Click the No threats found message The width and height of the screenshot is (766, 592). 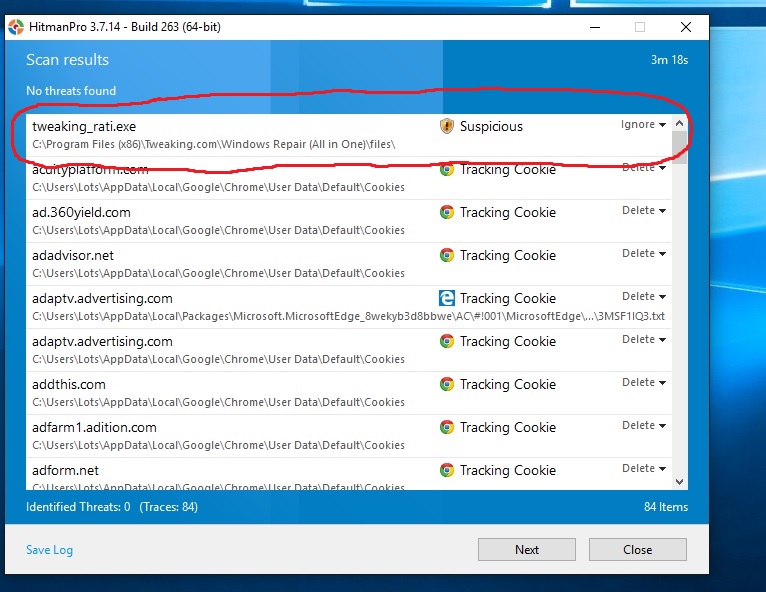[71, 91]
